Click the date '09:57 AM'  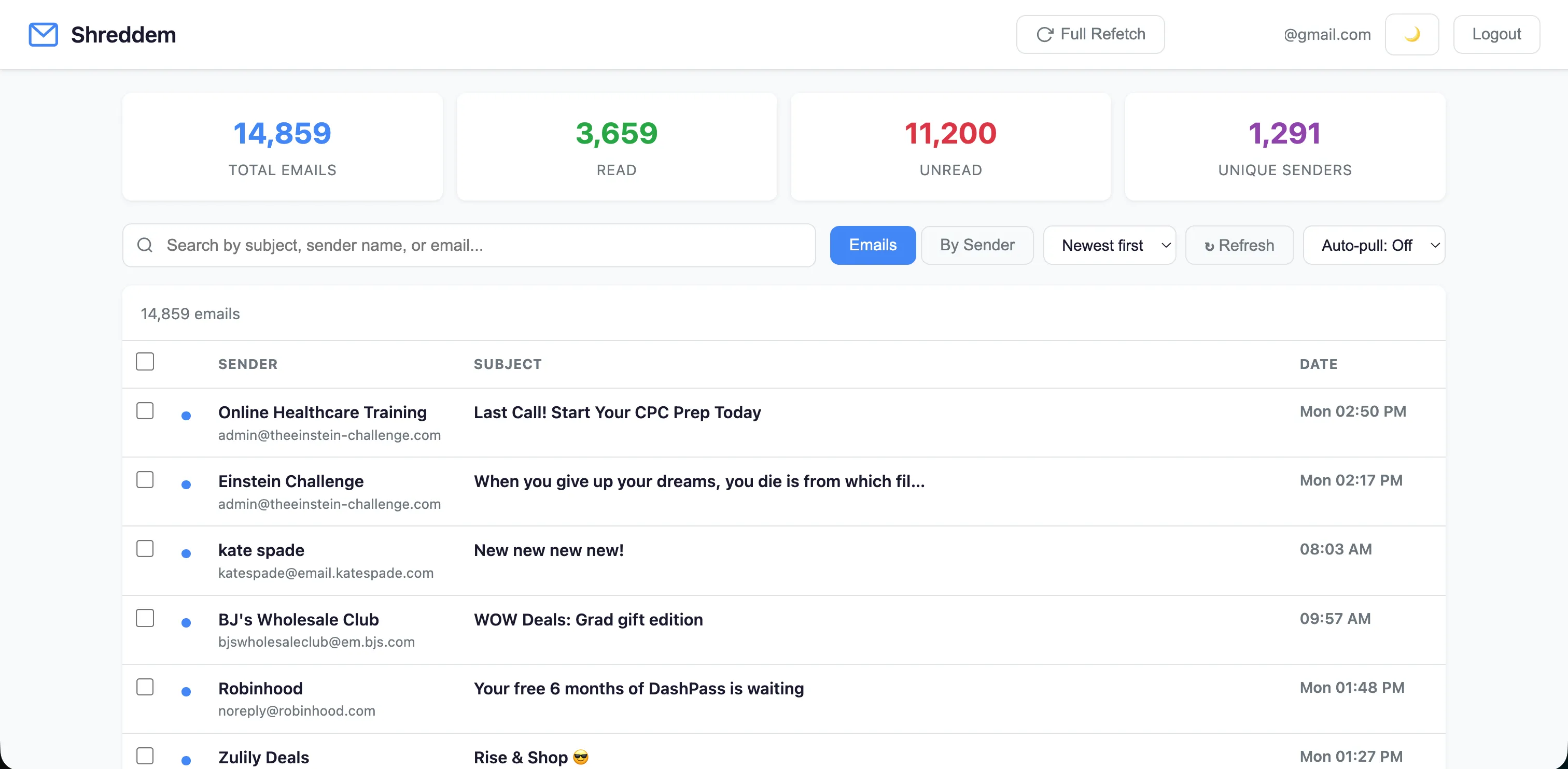click(x=1335, y=618)
